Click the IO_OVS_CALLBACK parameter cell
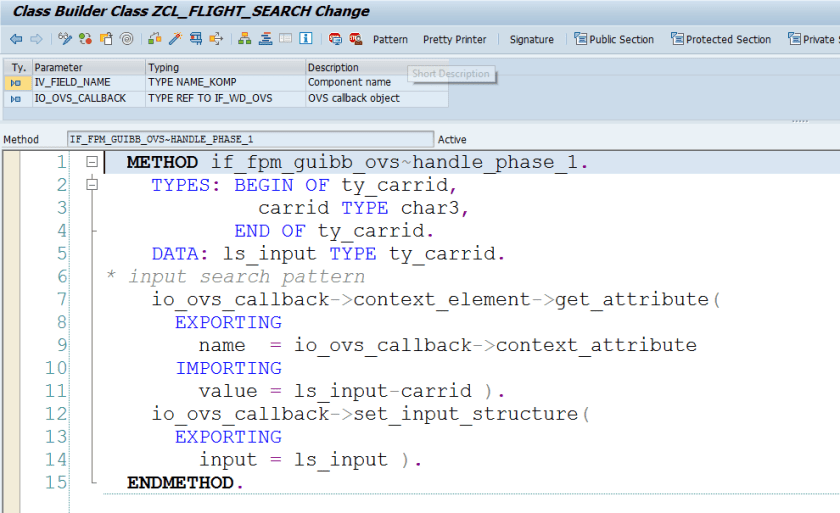840x513 pixels. coord(80,98)
